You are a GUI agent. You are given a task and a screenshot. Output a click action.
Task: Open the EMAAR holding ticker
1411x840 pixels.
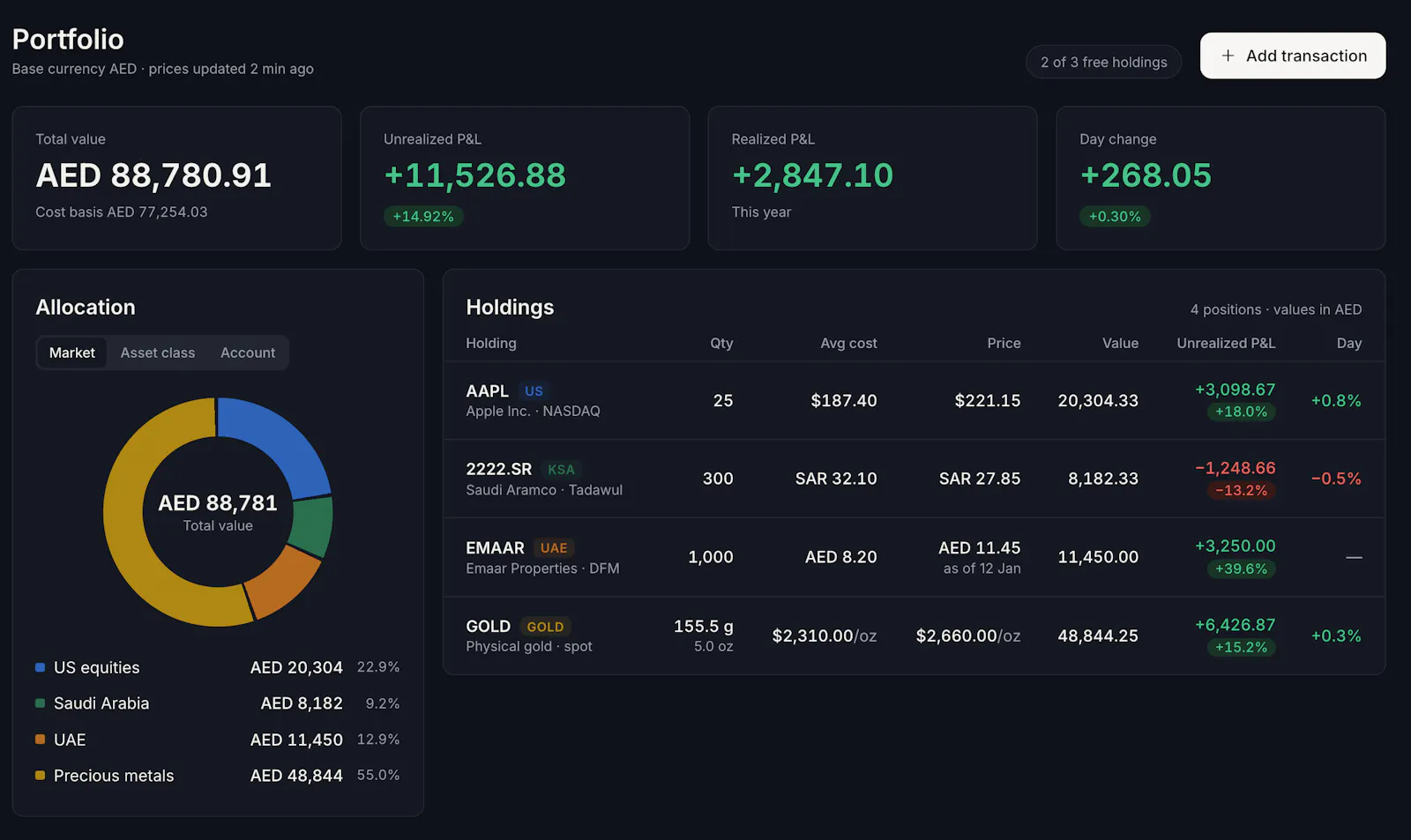[495, 547]
